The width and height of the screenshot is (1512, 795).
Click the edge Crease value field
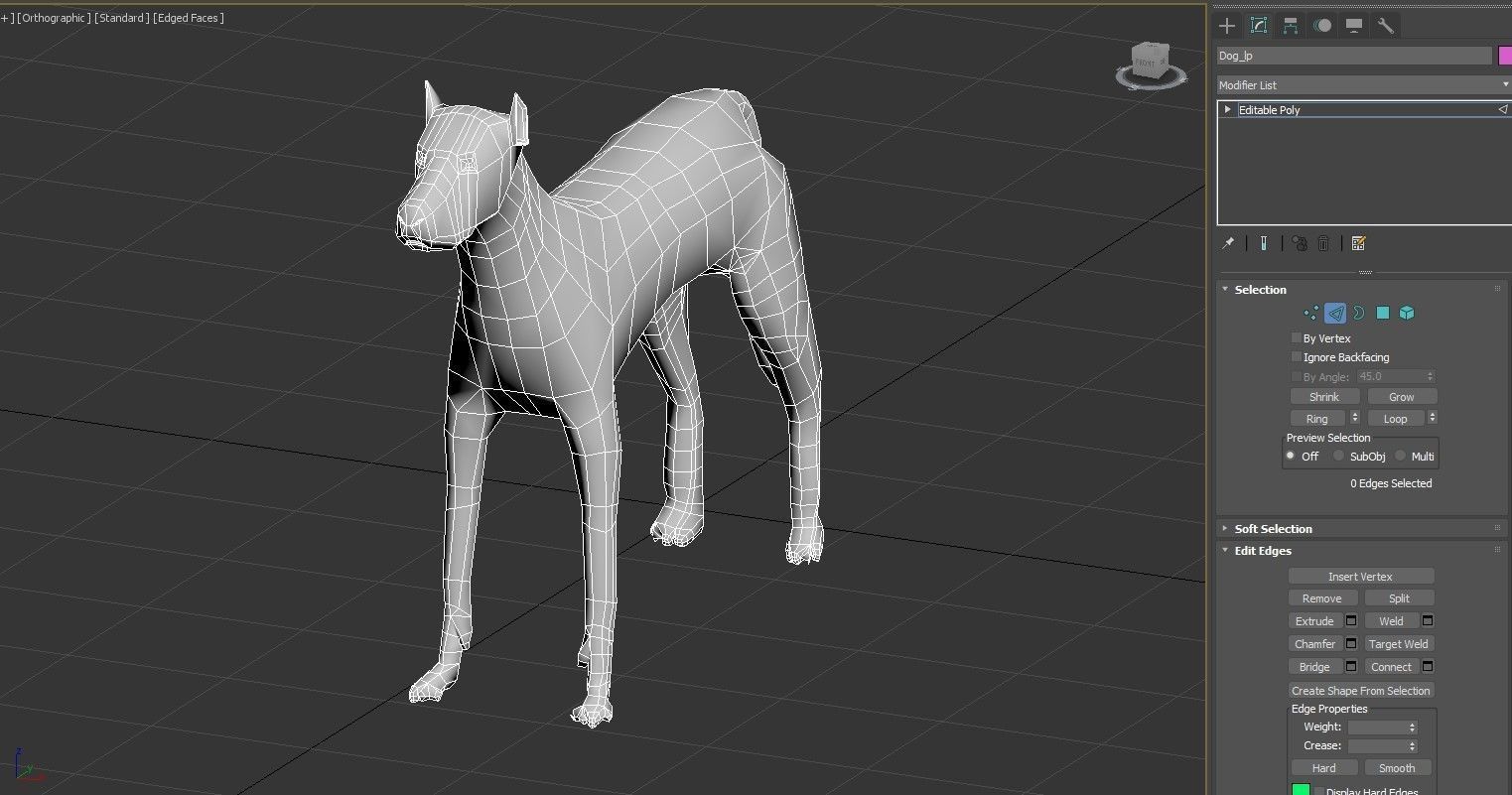pyautogui.click(x=1376, y=746)
